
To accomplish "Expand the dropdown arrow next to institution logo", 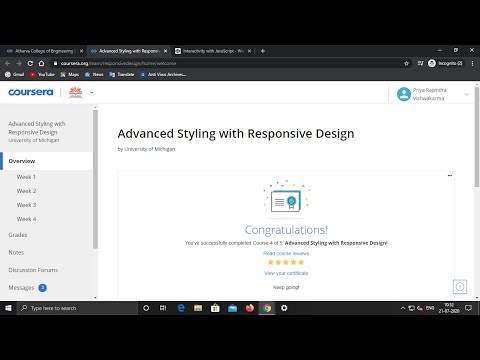I will pos(92,93).
